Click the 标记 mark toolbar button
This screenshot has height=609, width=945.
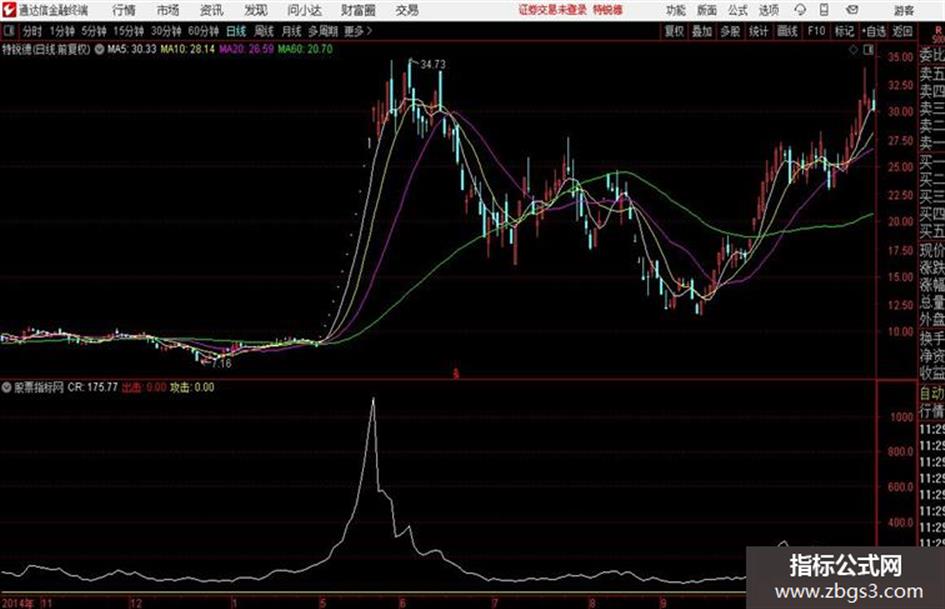pyautogui.click(x=844, y=31)
